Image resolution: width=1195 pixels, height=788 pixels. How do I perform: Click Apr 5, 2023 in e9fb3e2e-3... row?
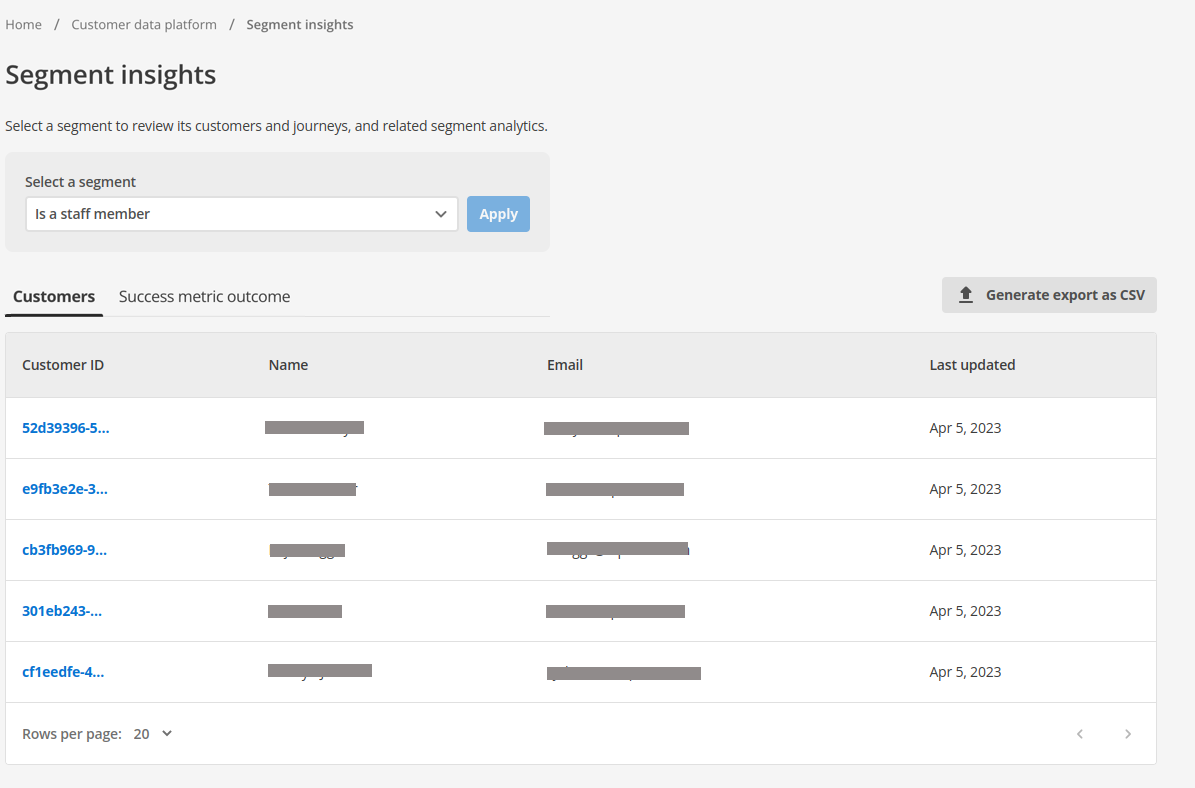click(x=965, y=489)
